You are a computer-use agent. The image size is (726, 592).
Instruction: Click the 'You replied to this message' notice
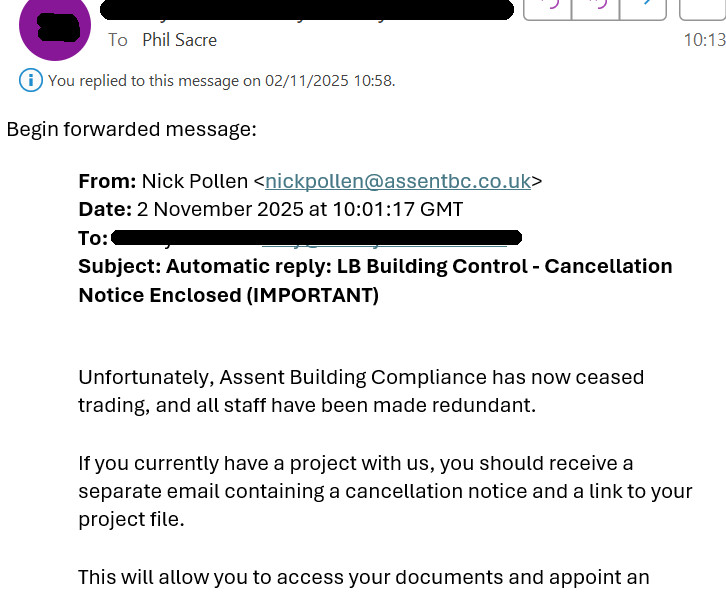[221, 81]
